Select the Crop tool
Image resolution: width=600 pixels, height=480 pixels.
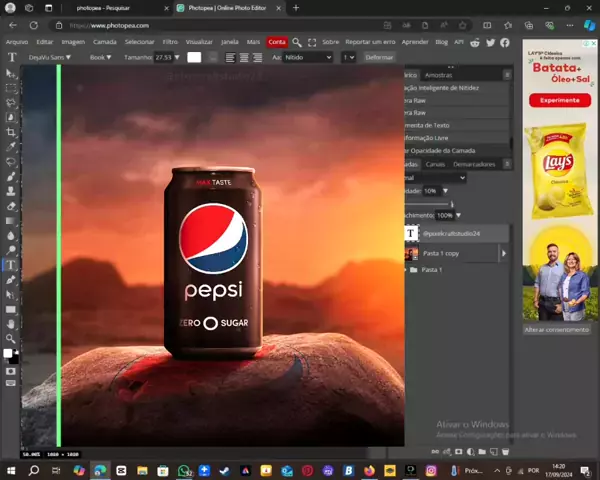[11, 132]
